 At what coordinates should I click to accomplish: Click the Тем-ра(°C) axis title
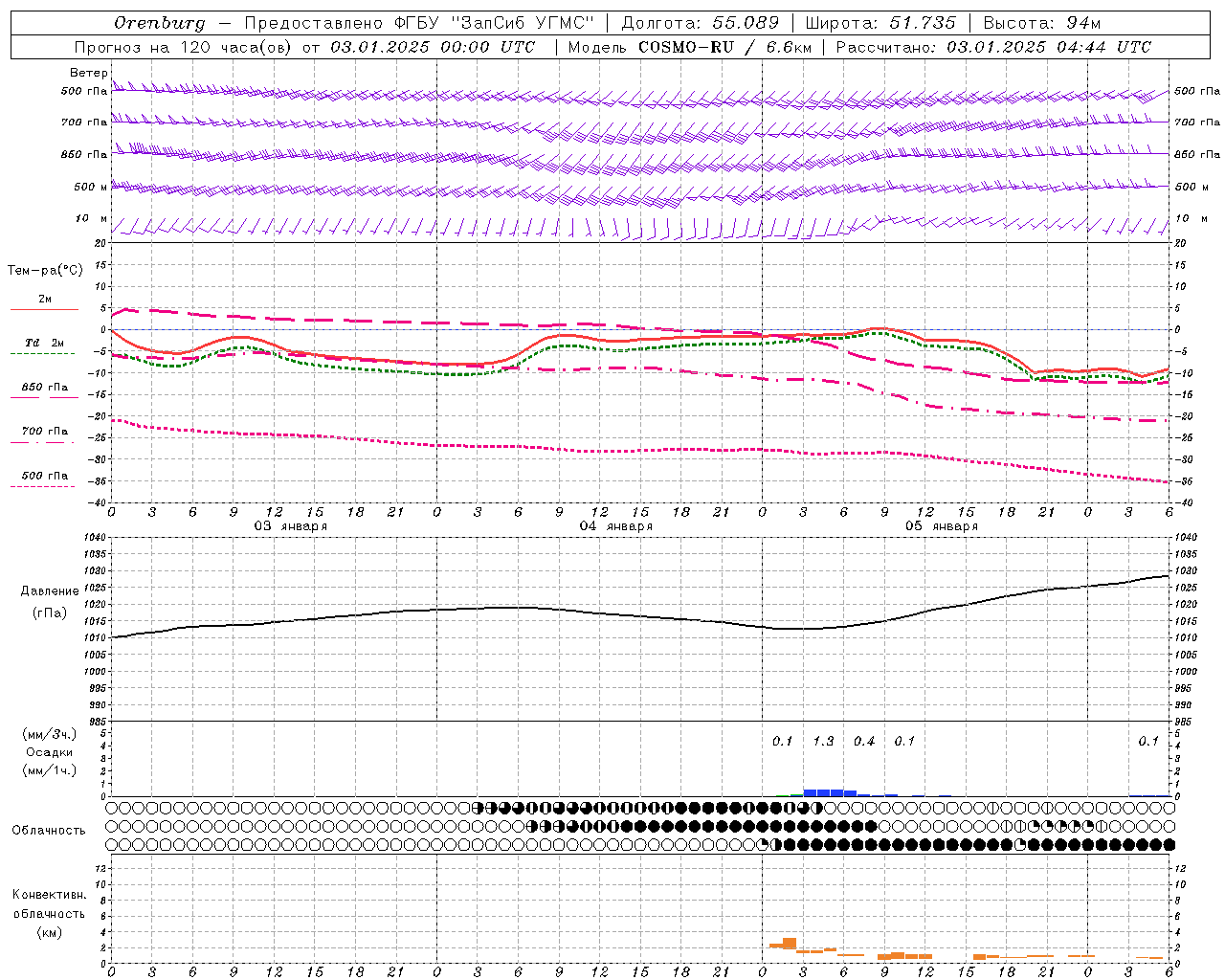click(45, 270)
